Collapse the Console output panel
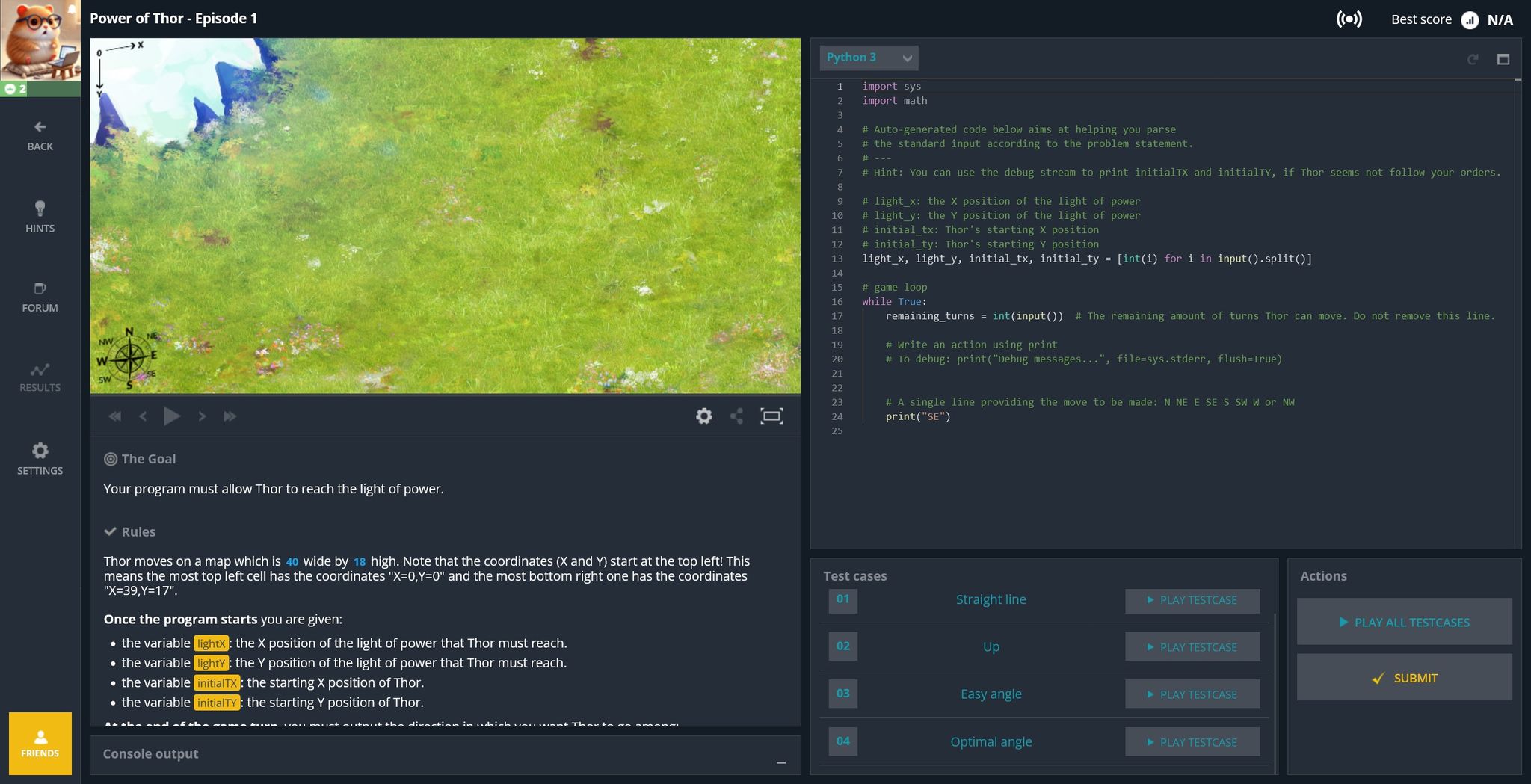Viewport: 1531px width, 784px height. click(781, 763)
